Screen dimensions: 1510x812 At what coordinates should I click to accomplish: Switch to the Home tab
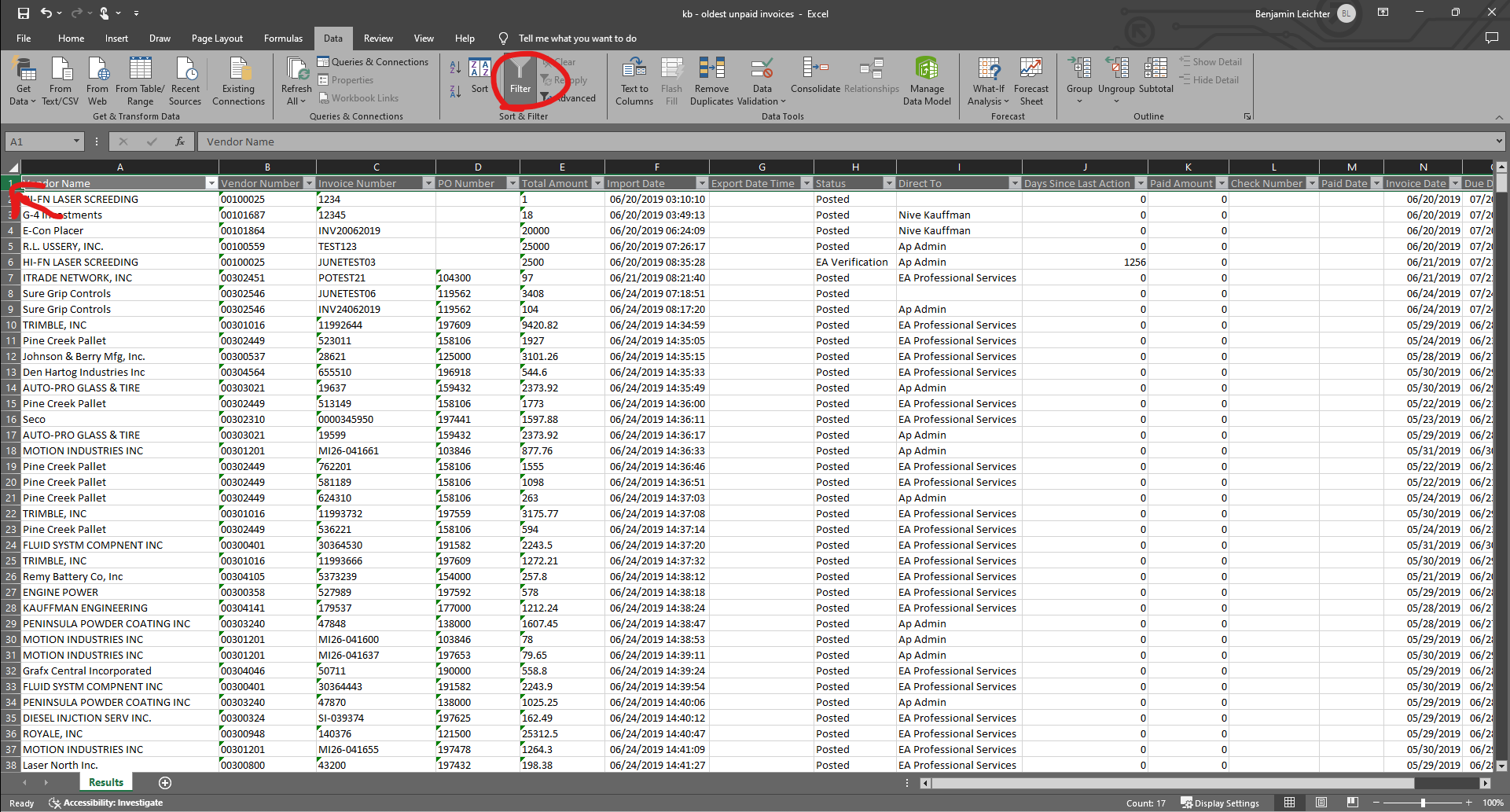coord(71,38)
